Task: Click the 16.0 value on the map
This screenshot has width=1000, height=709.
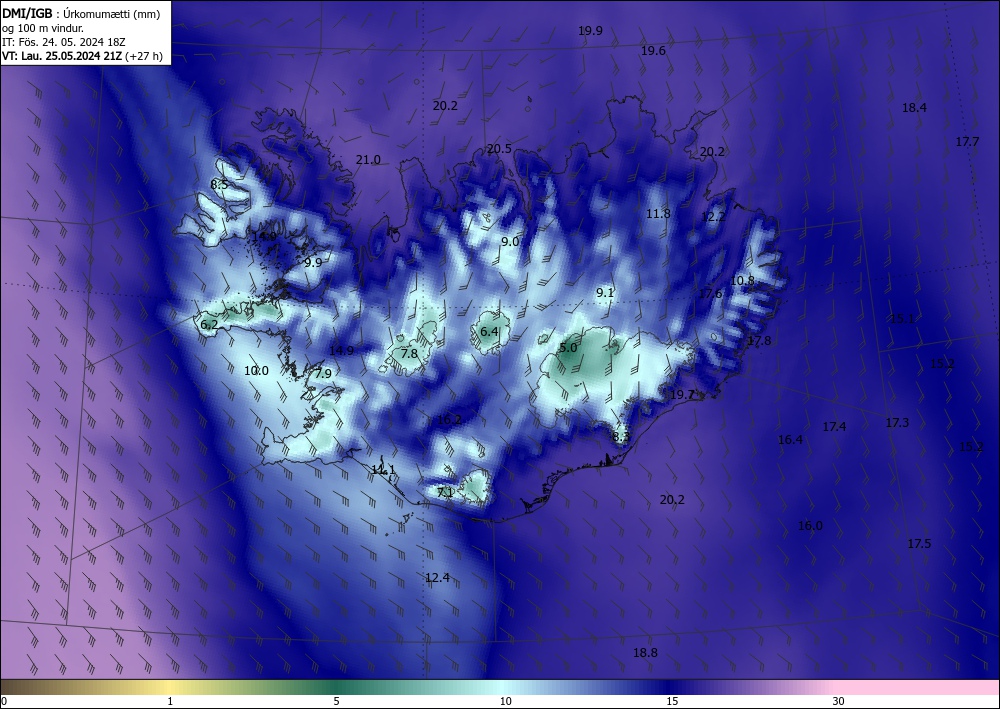Action: tap(810, 525)
